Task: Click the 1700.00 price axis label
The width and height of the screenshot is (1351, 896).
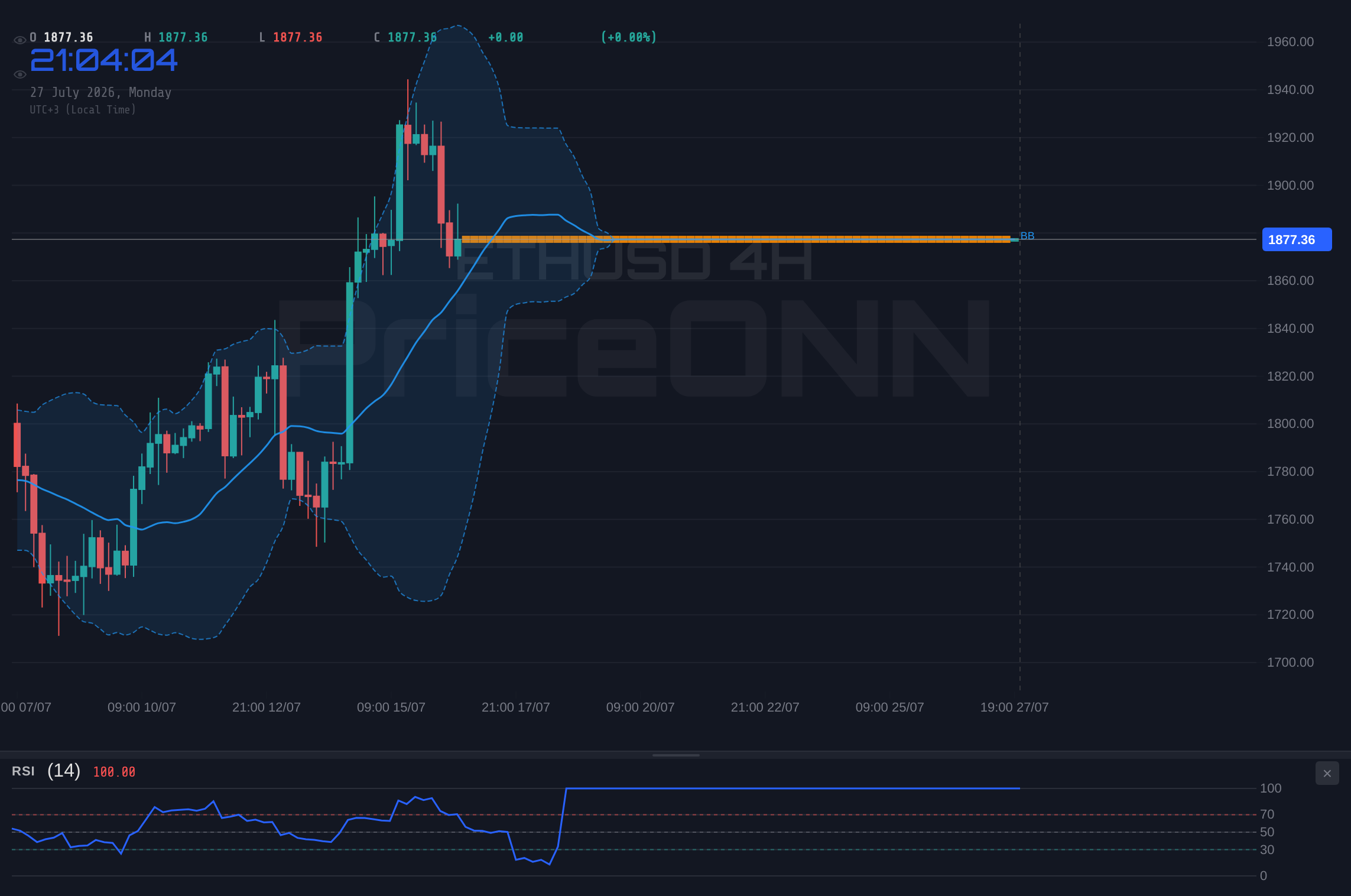Action: [1290, 663]
